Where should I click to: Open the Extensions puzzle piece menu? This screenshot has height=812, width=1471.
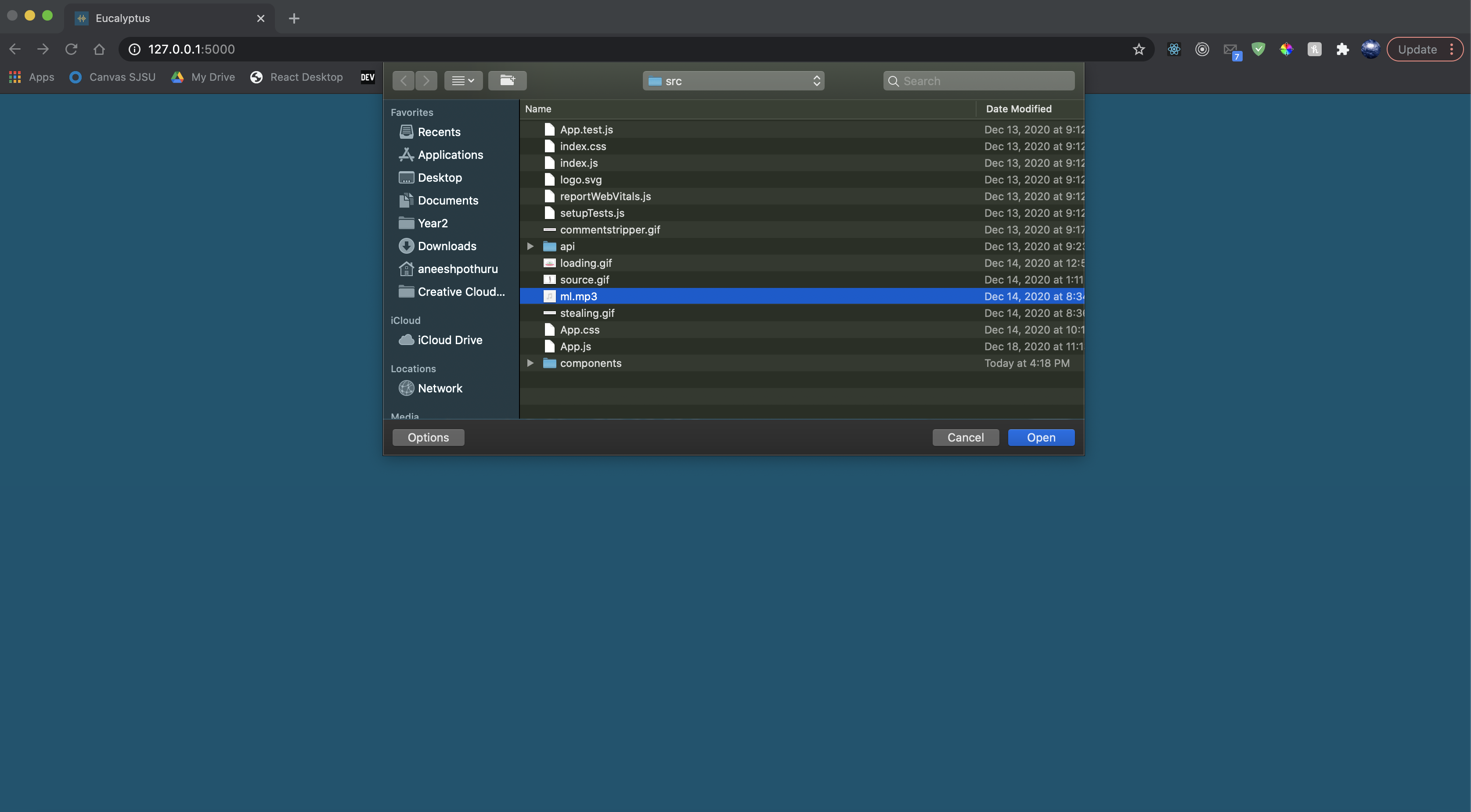[1342, 50]
